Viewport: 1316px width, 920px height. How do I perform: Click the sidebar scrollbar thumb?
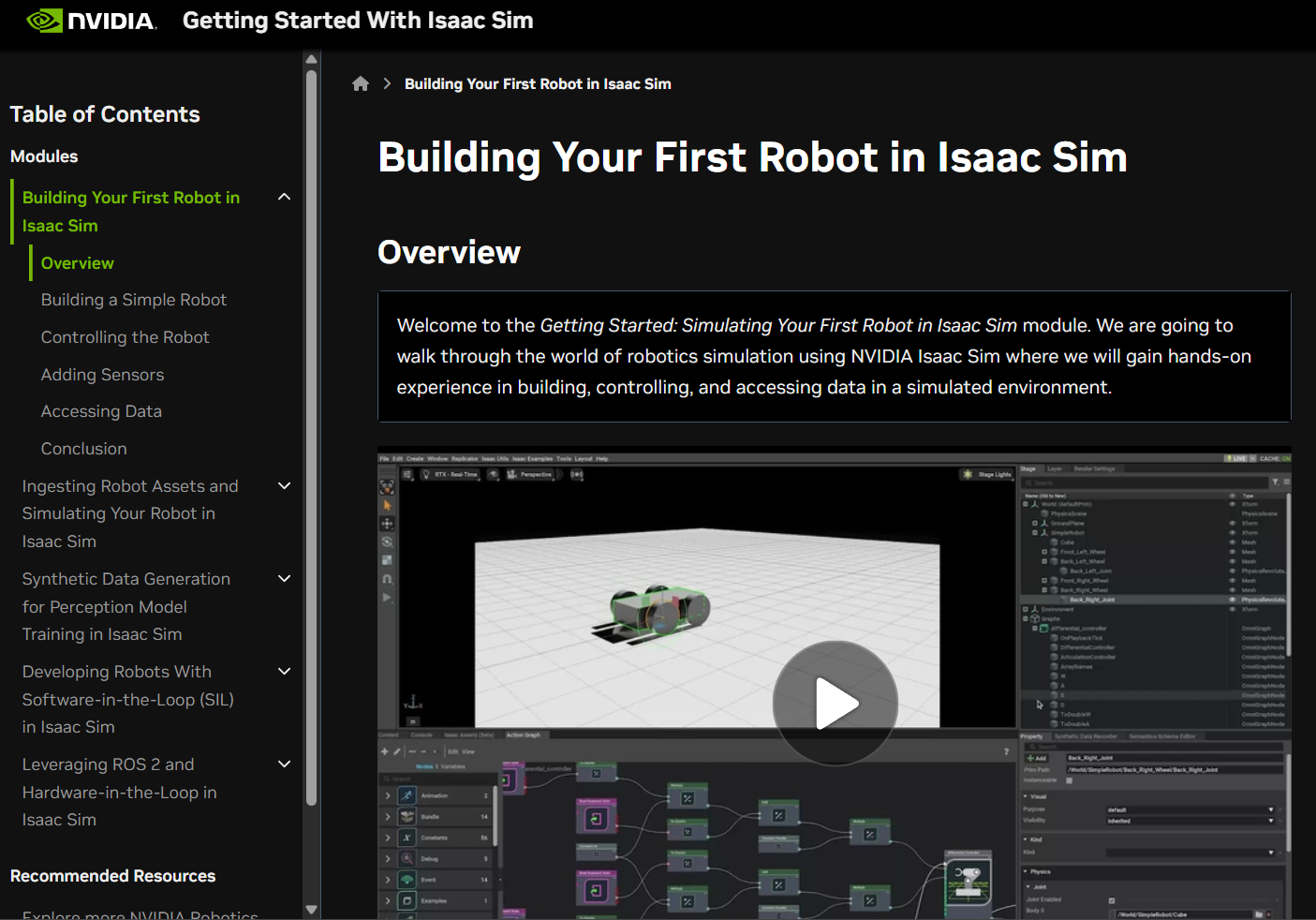tap(312, 438)
